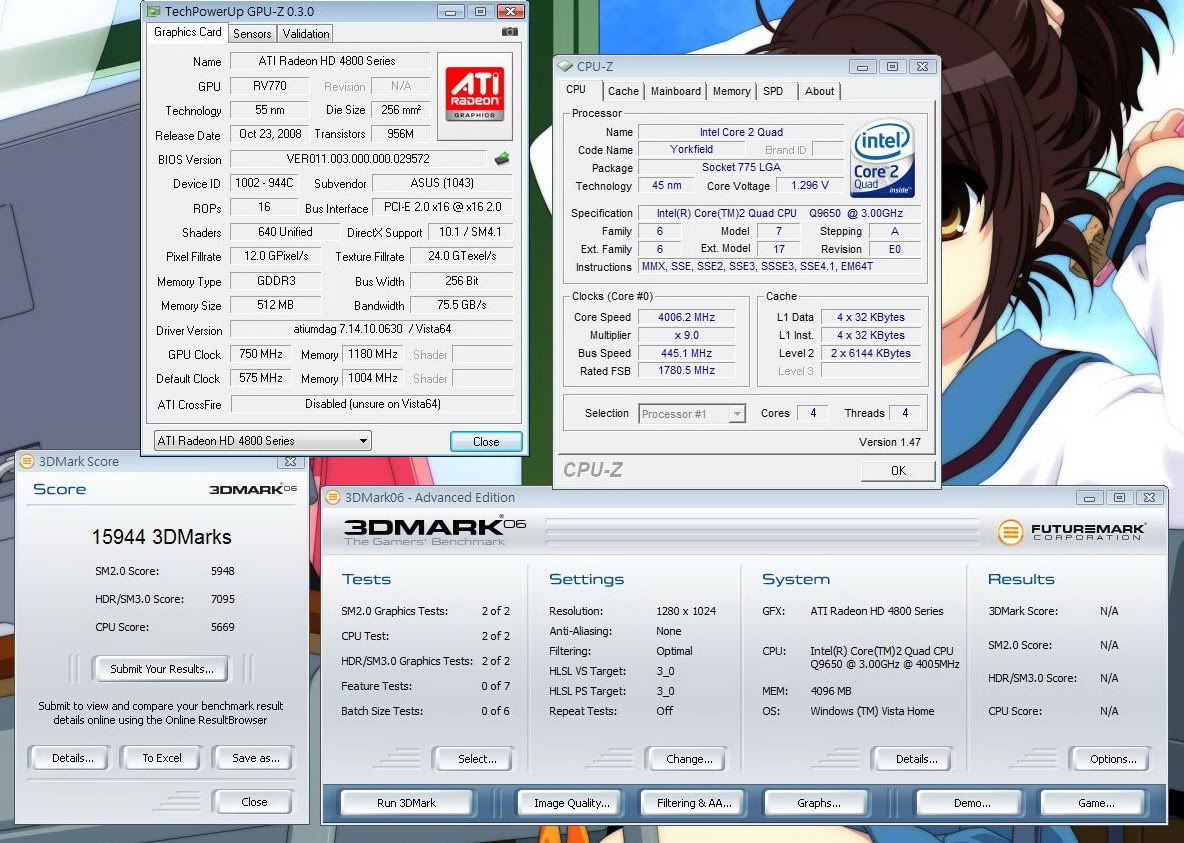Click the To Excel export button

162,758
